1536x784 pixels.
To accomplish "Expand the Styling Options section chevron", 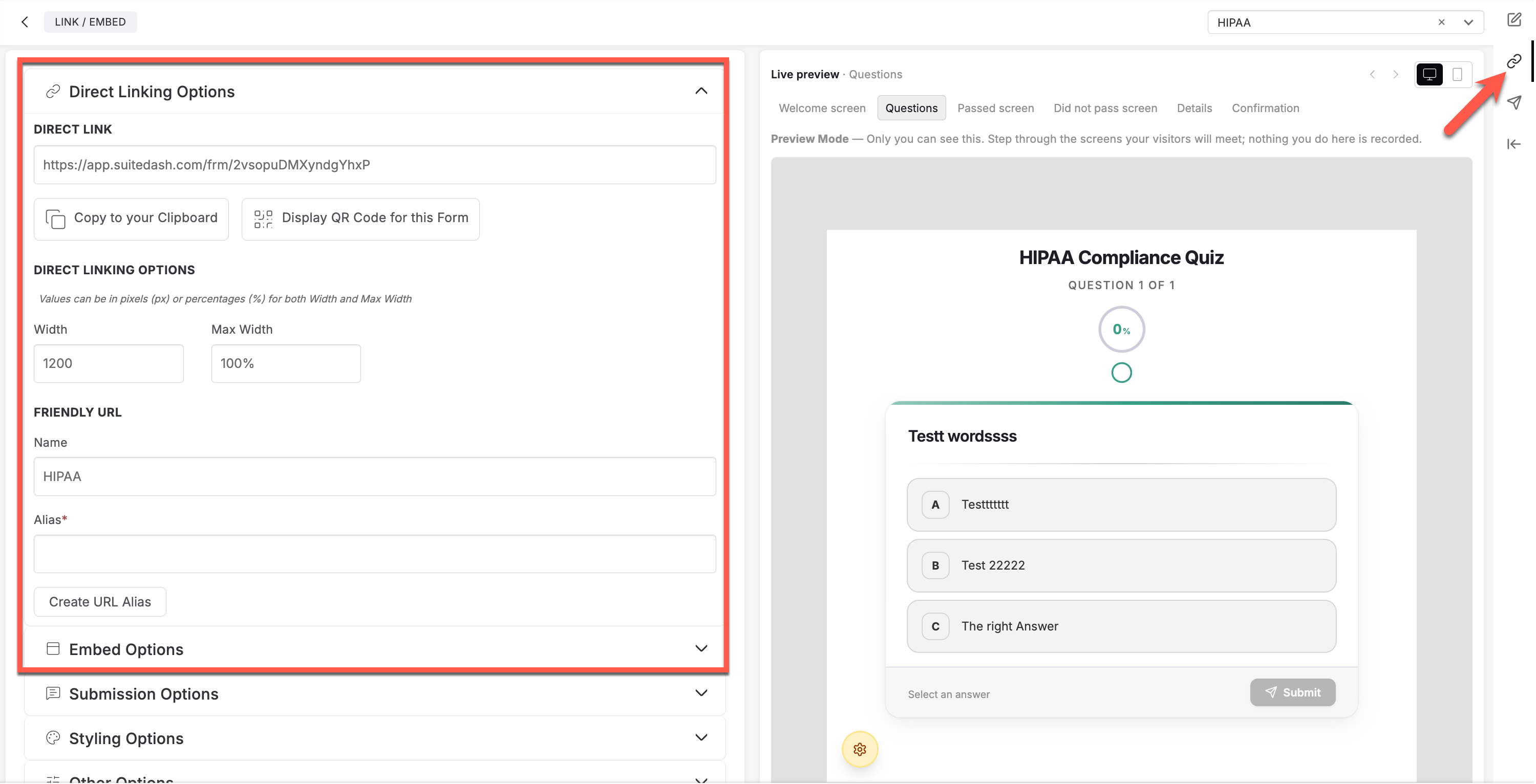I will point(701,737).
